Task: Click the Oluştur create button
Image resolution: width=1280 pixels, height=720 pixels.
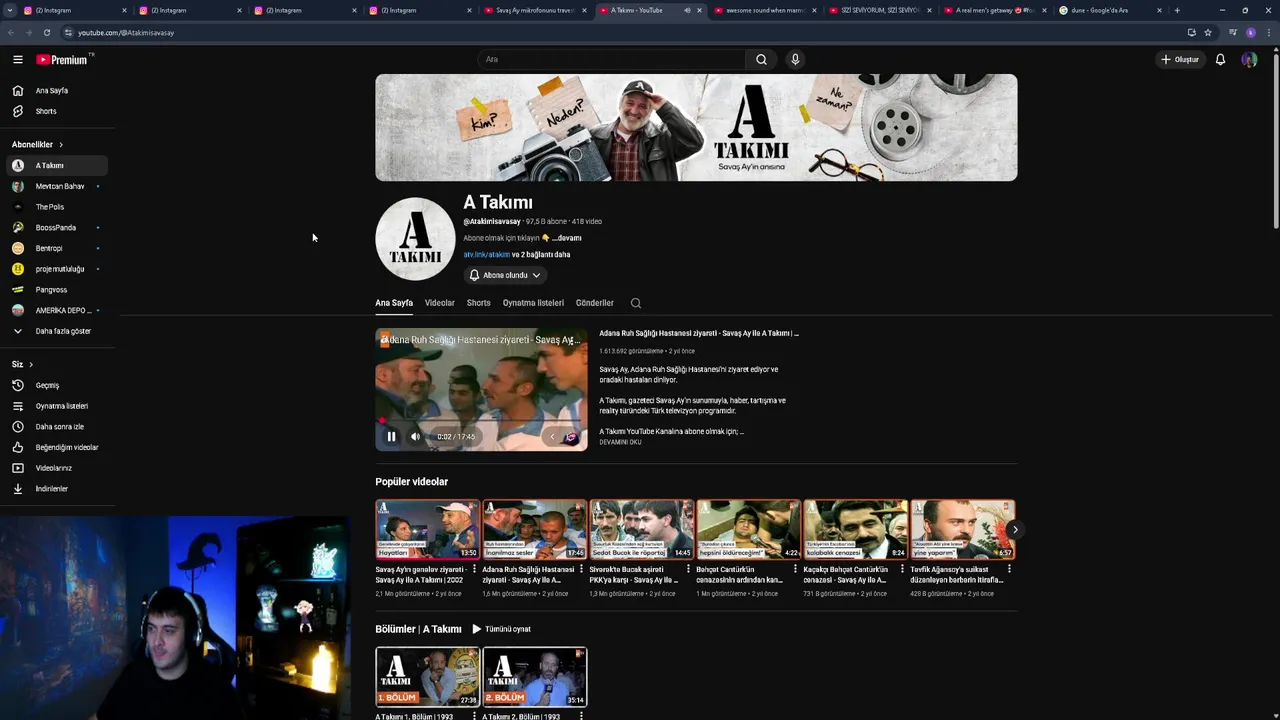Action: tap(1180, 59)
